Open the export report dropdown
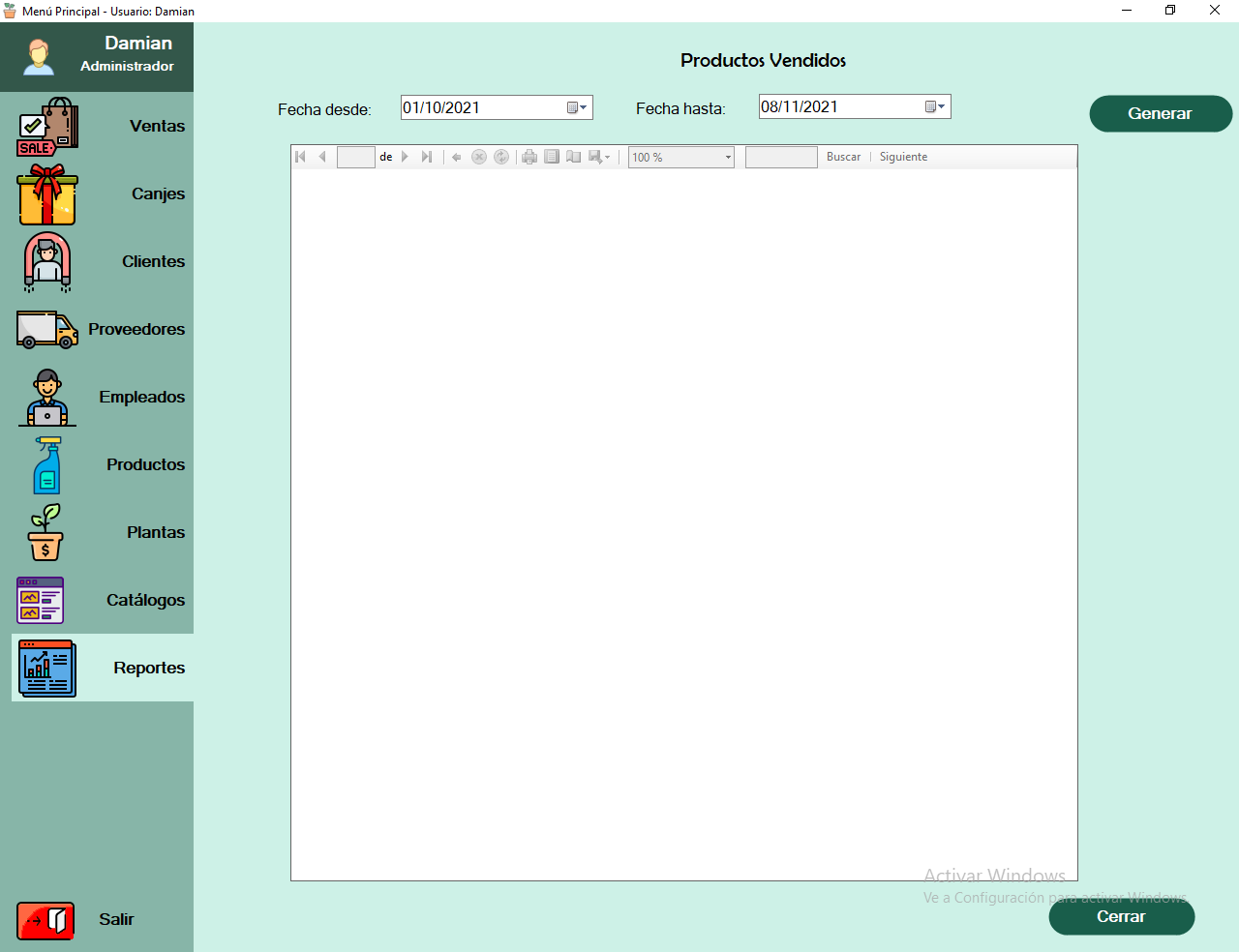Screen dimensions: 1239x952 click(599, 157)
